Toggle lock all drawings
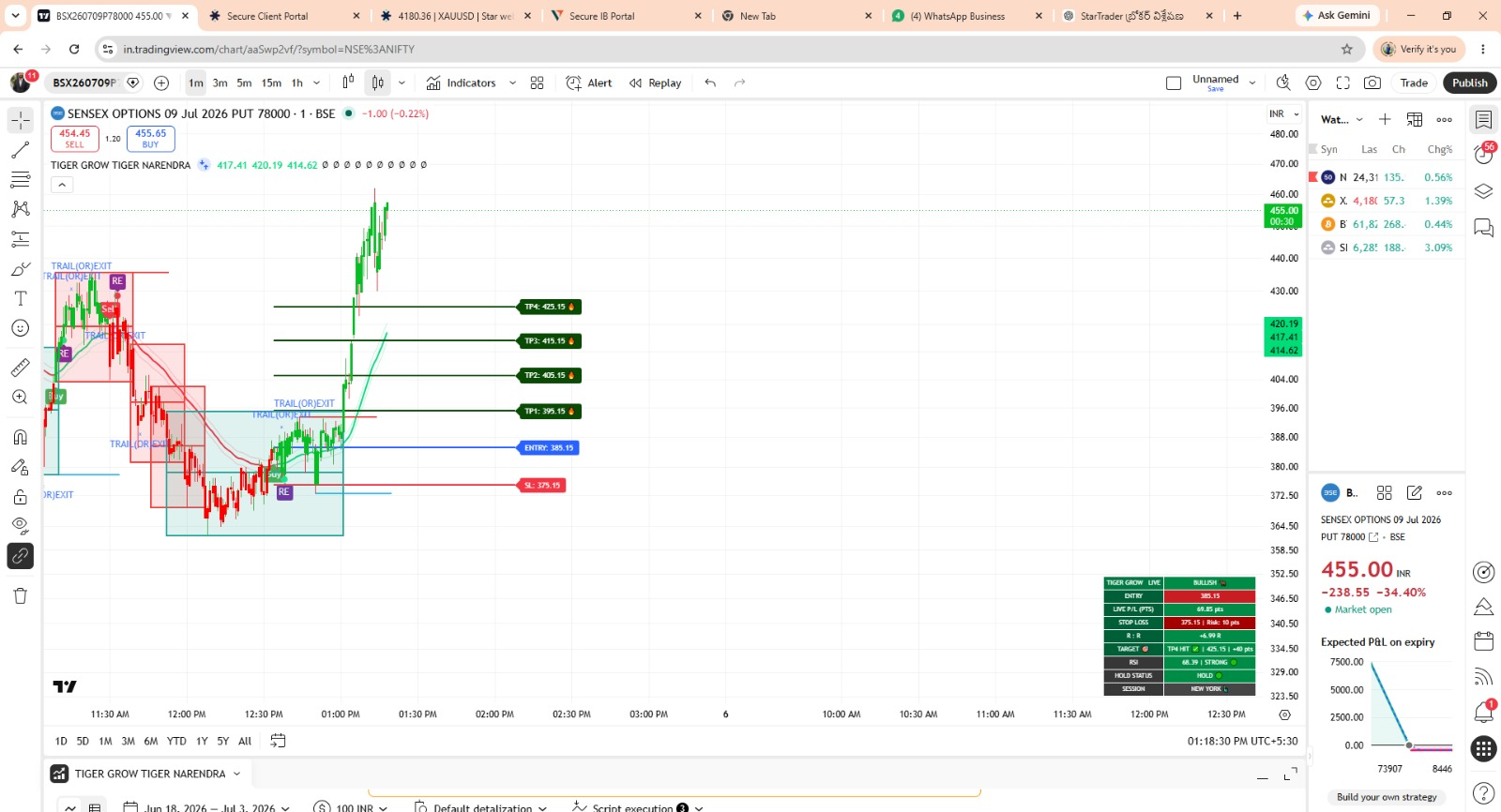 pyautogui.click(x=21, y=497)
